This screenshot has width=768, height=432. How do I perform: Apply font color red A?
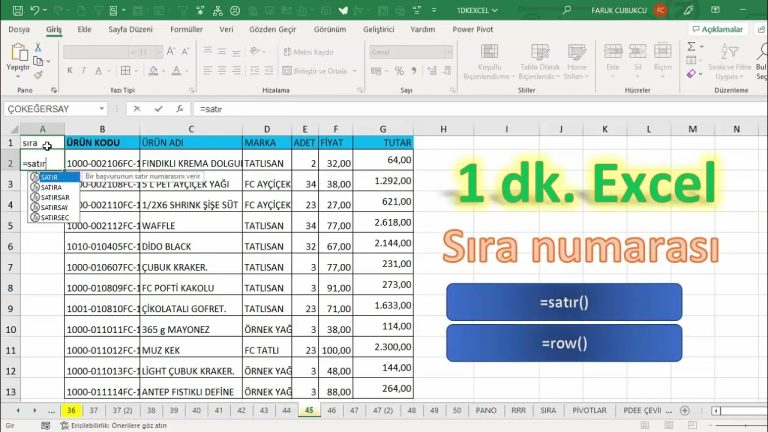pos(176,71)
